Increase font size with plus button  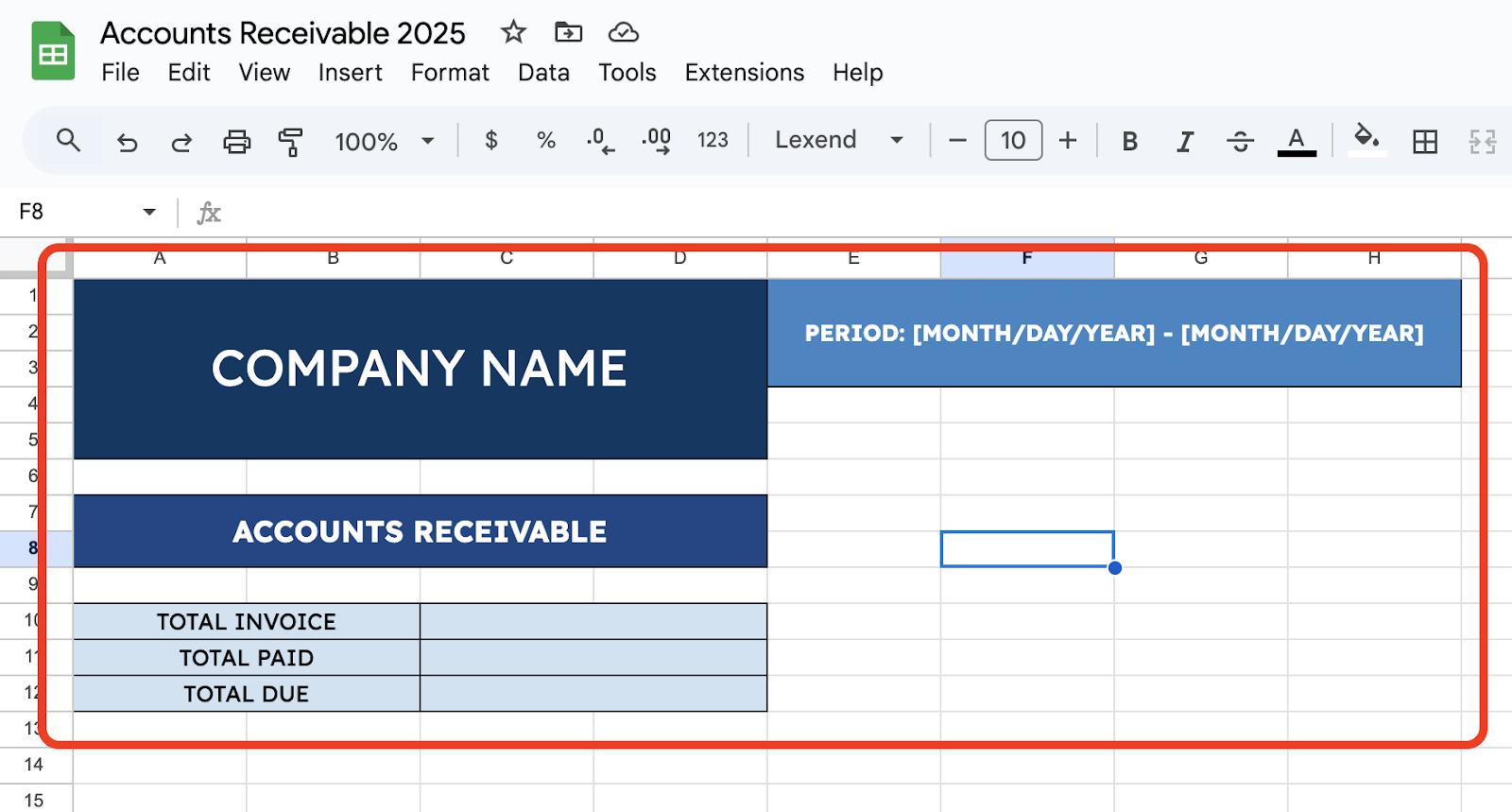[1068, 141]
